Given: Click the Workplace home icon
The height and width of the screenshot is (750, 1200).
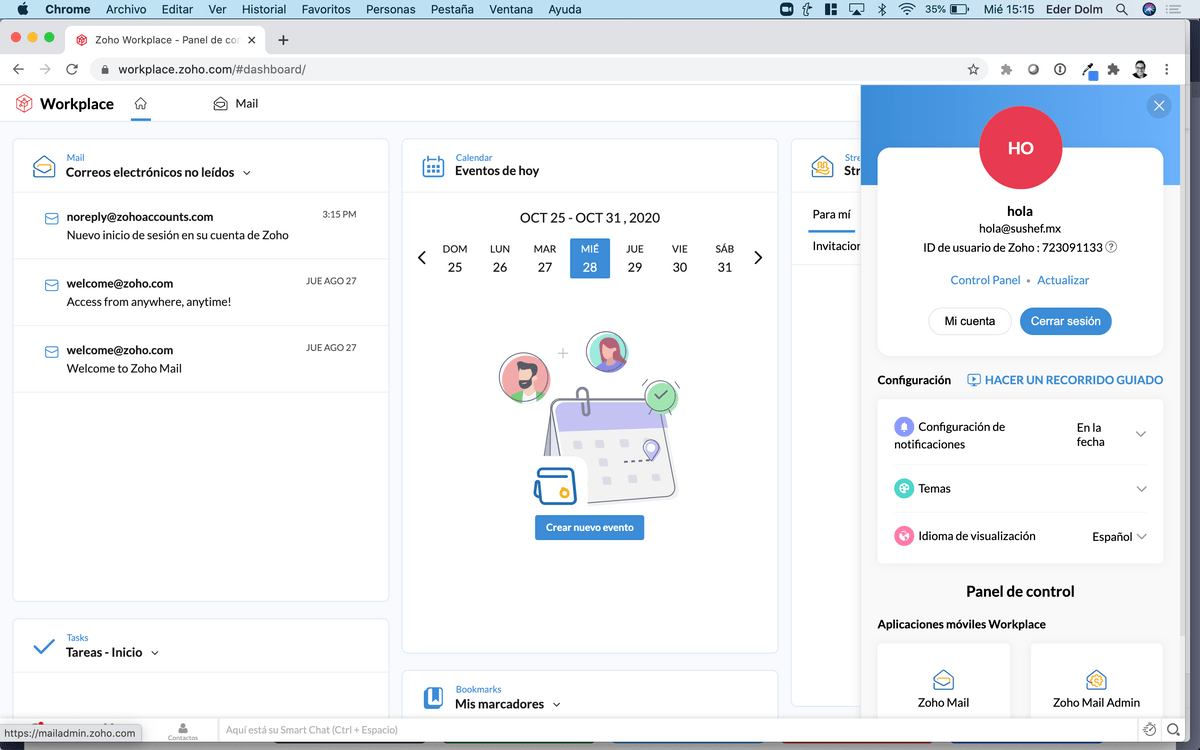Looking at the screenshot, I should pos(141,103).
